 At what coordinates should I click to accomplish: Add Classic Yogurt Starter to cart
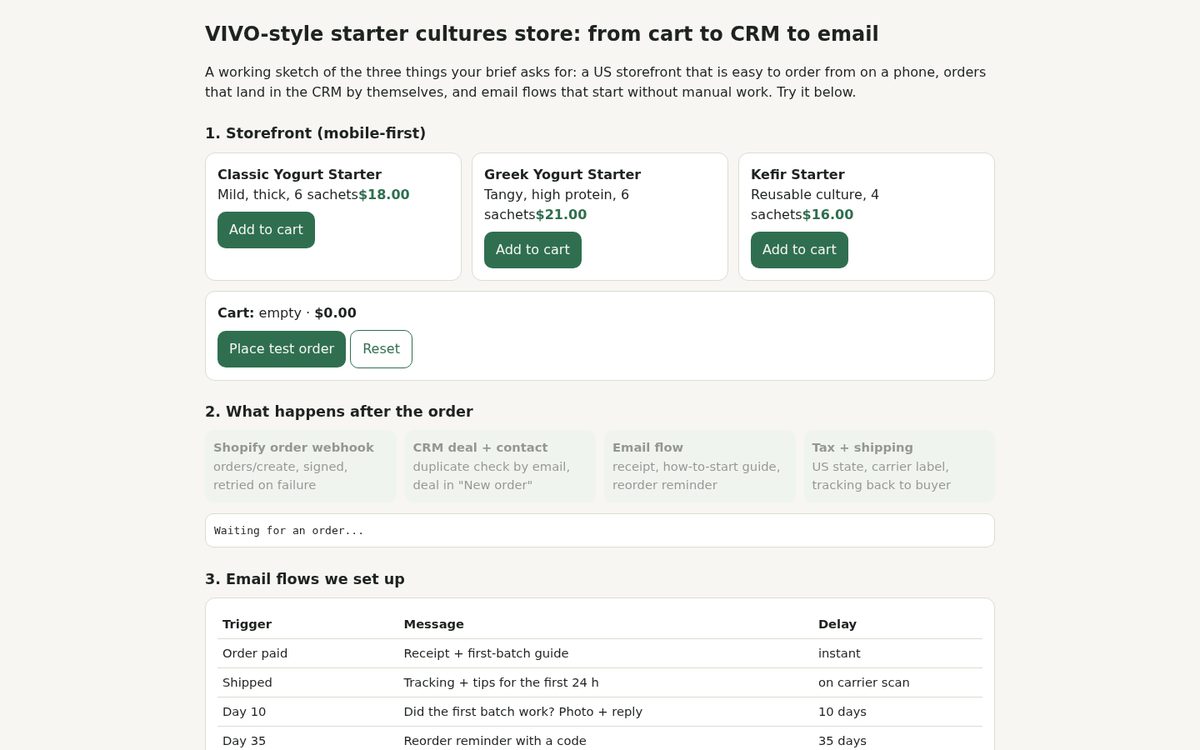266,230
